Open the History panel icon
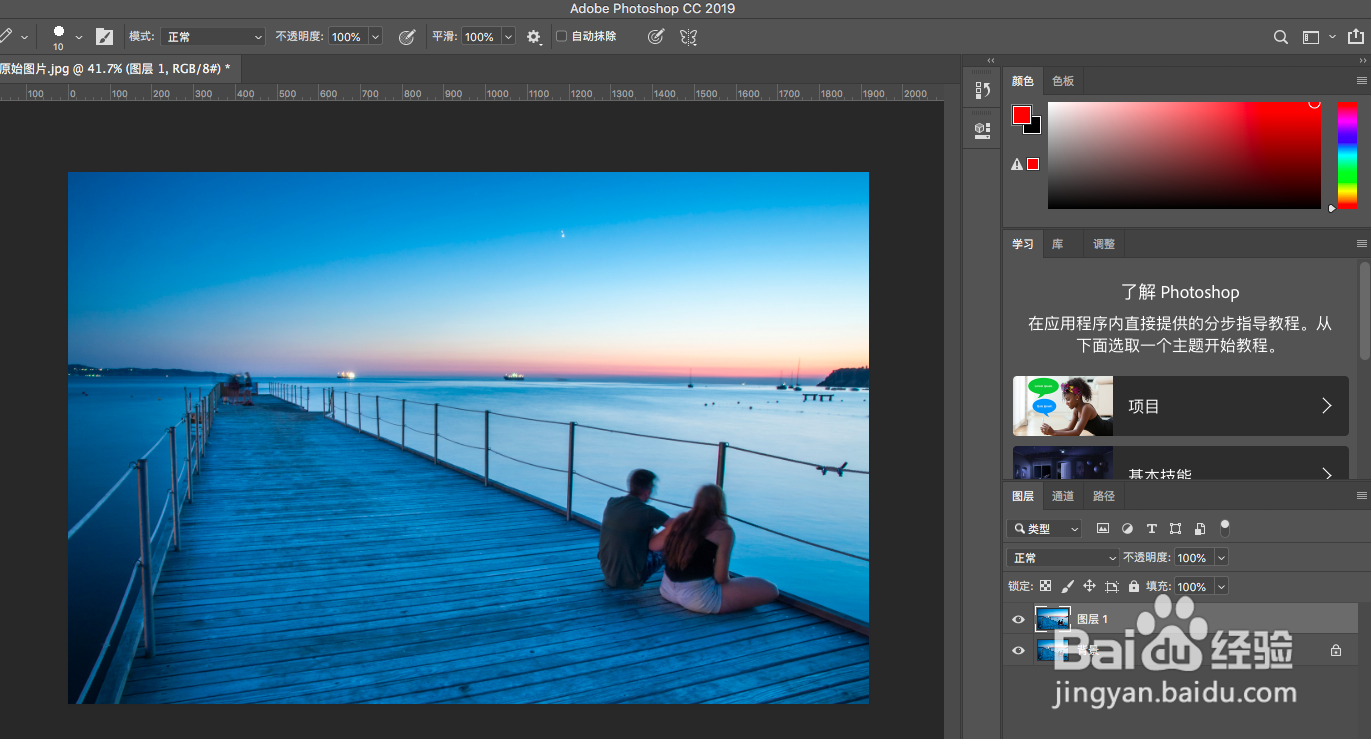Image resolution: width=1371 pixels, height=739 pixels. point(982,90)
